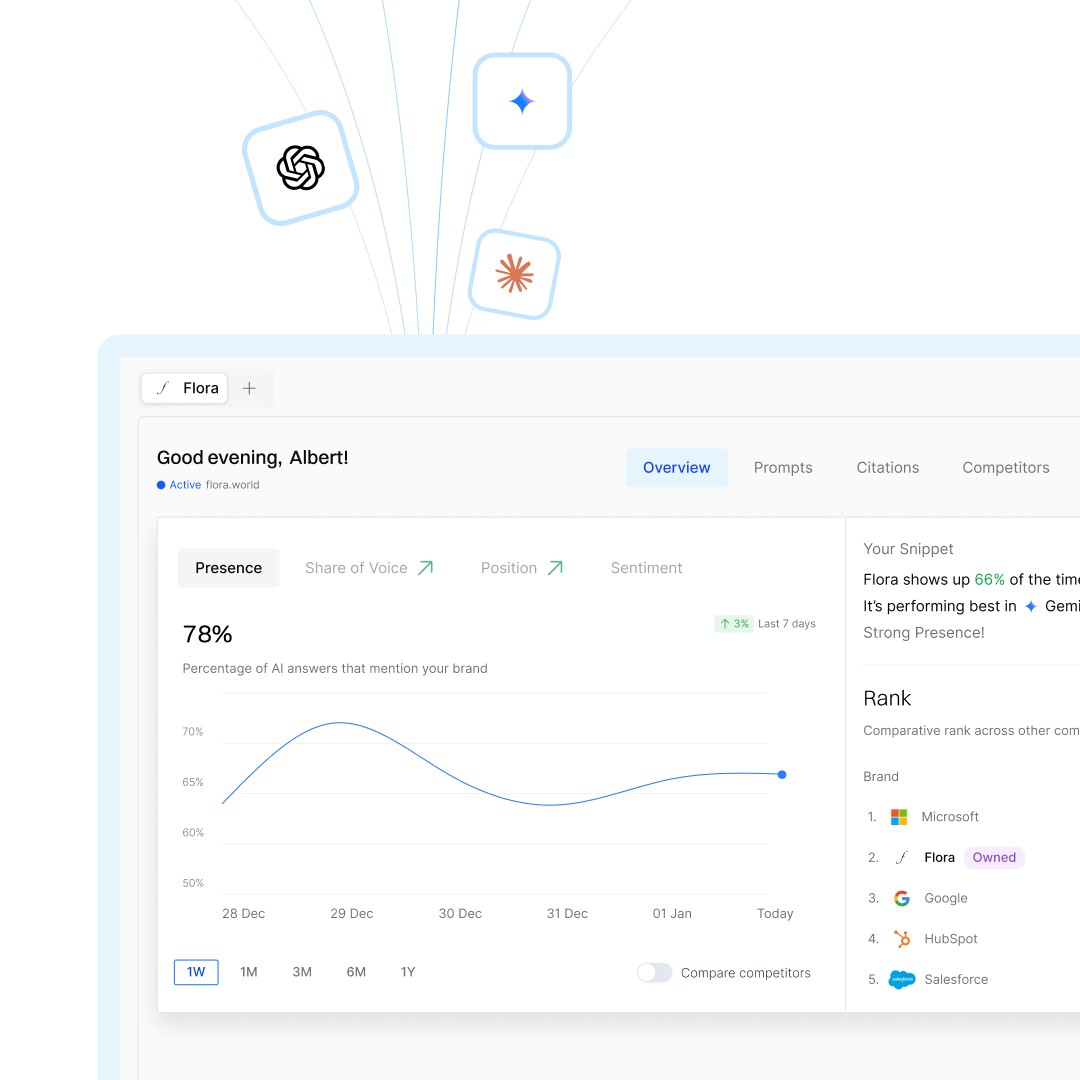
Task: Open the Prompts tab
Action: coord(783,468)
